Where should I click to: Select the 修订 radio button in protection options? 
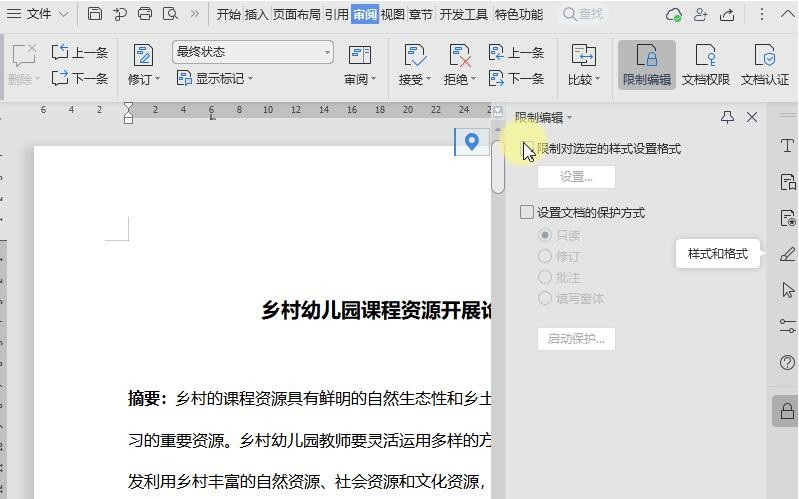tap(545, 256)
